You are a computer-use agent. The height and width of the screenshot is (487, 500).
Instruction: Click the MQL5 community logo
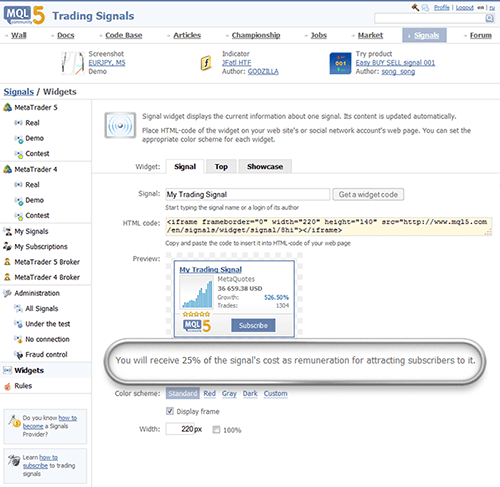24,15
